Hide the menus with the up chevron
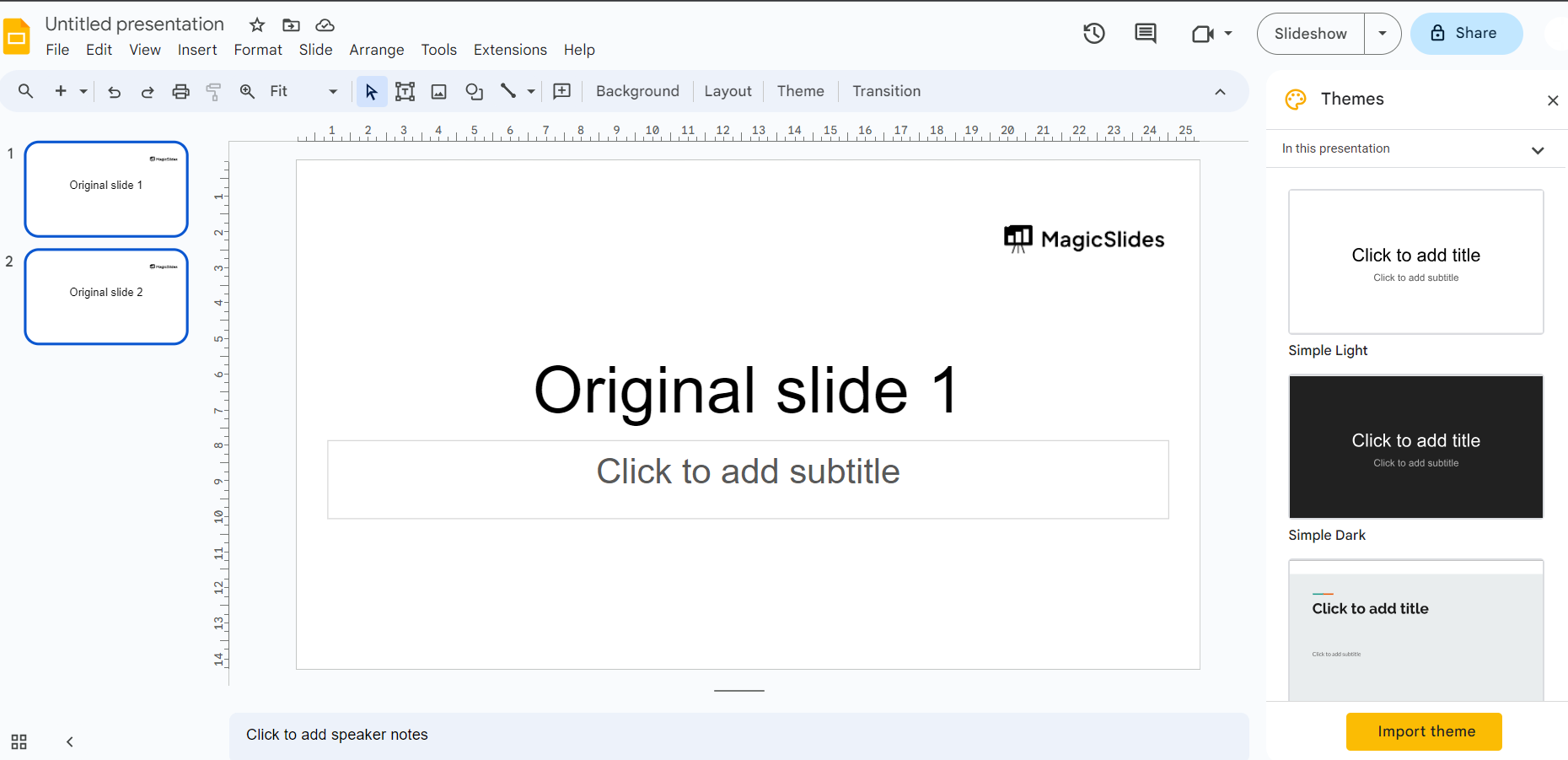Screen dimensions: 1568x760 point(1220,92)
